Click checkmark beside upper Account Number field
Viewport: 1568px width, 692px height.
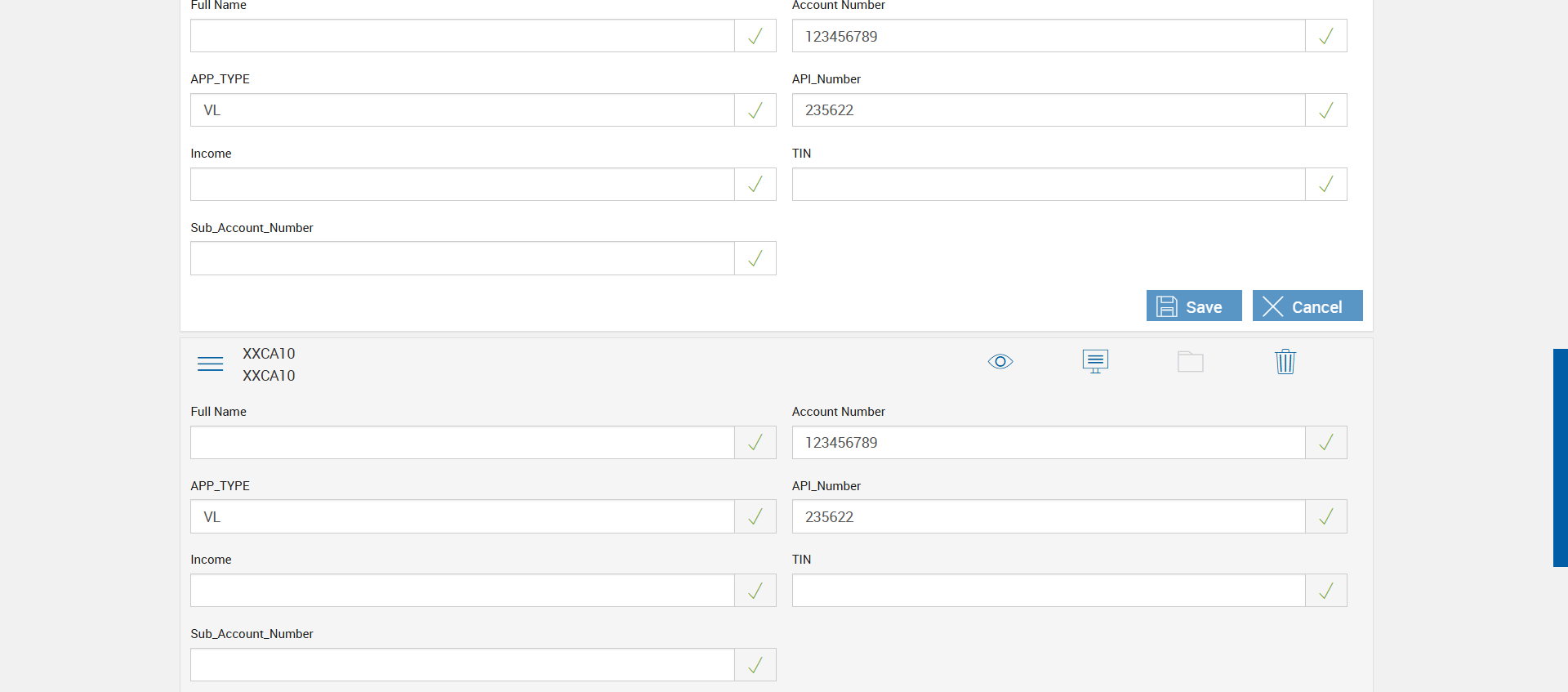point(1325,36)
